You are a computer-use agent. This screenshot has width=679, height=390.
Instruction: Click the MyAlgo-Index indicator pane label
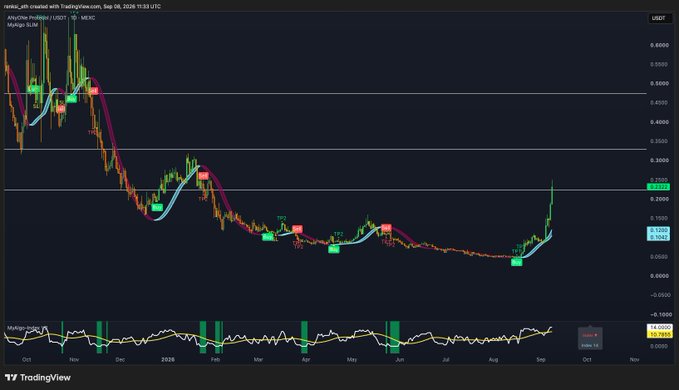pos(27,328)
